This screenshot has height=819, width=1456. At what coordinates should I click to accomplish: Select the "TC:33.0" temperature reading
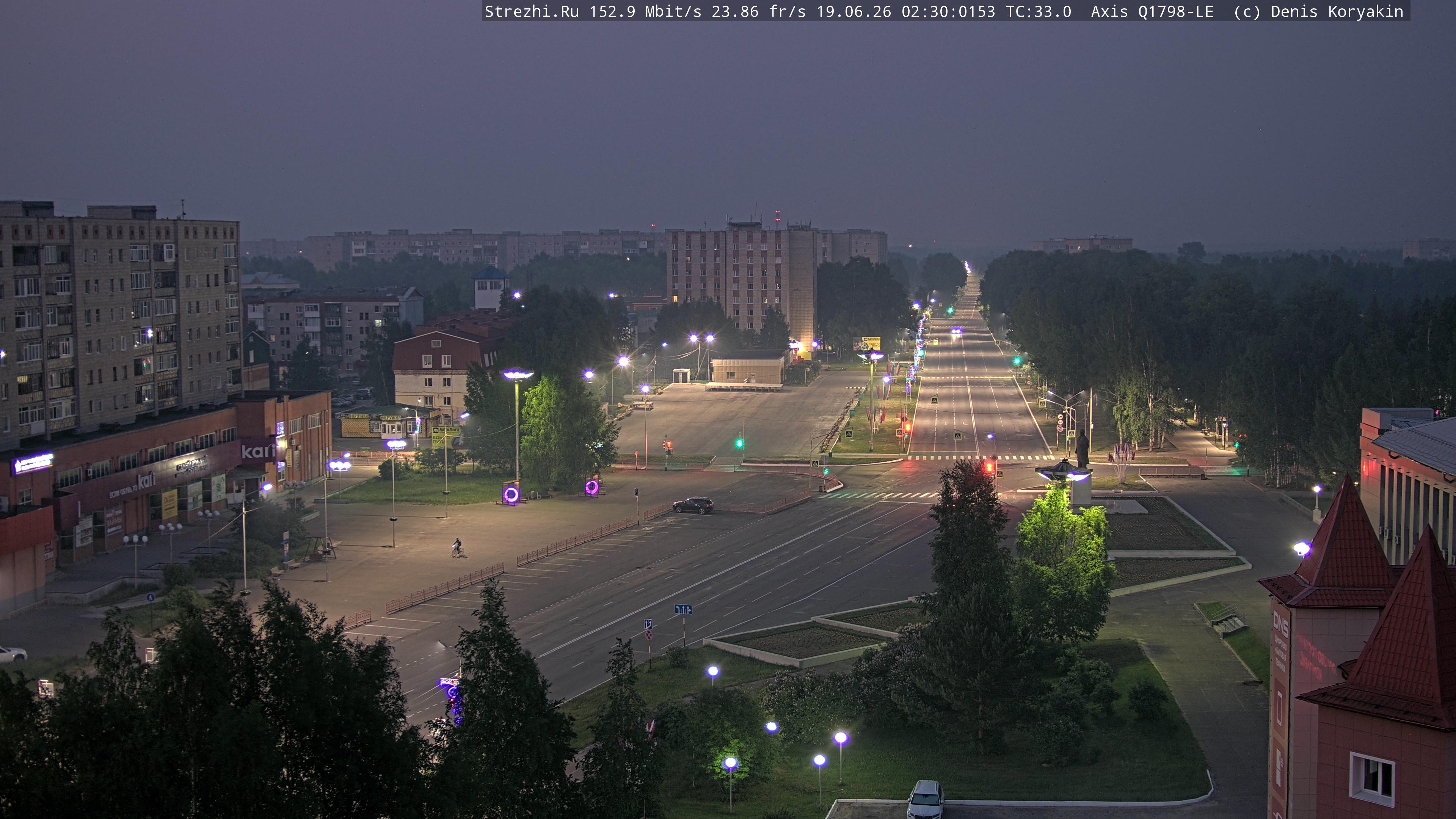tap(1038, 12)
